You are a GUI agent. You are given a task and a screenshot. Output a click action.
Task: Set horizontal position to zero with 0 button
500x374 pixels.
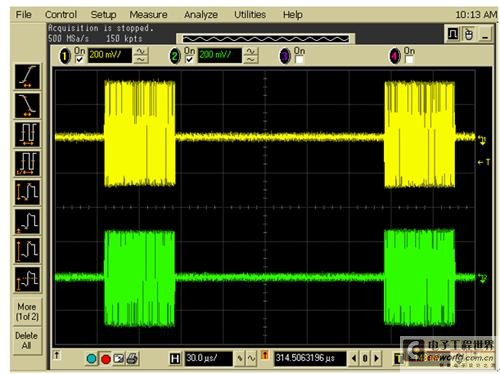pyautogui.click(x=365, y=358)
